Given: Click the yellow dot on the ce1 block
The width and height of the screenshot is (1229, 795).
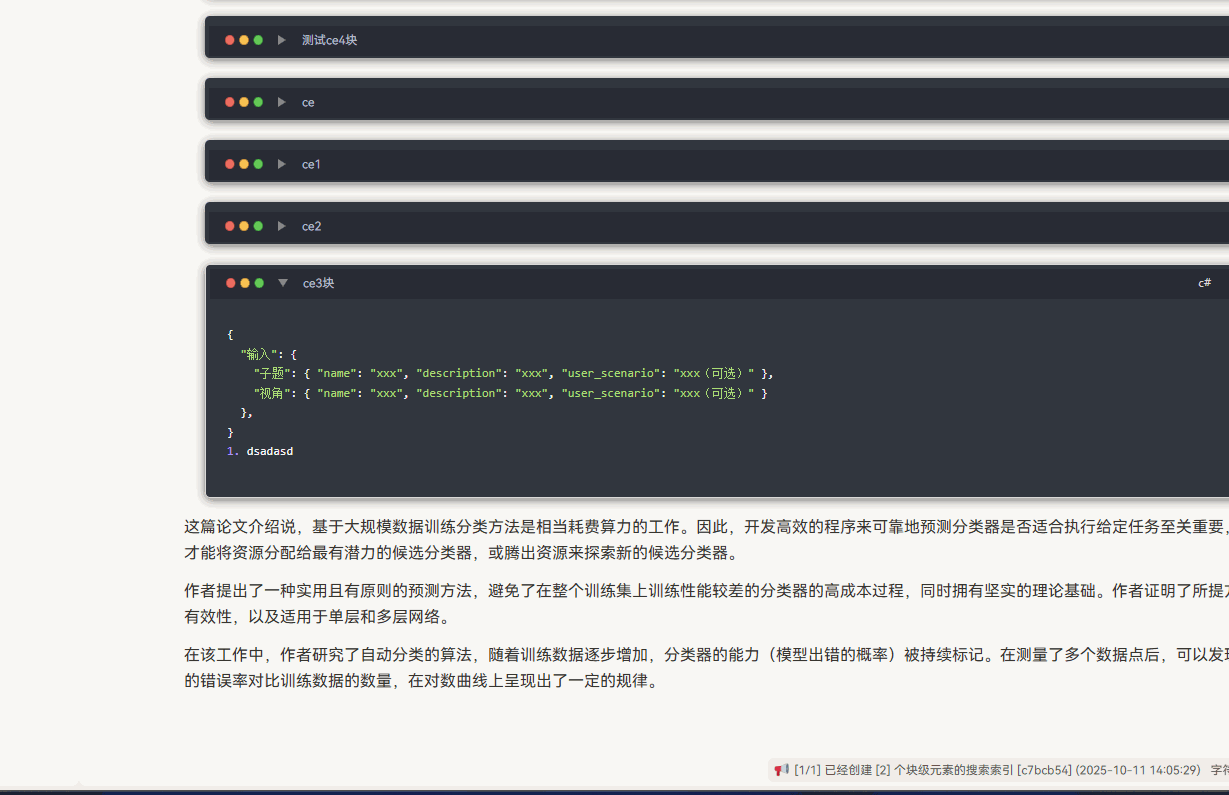Looking at the screenshot, I should (x=244, y=163).
